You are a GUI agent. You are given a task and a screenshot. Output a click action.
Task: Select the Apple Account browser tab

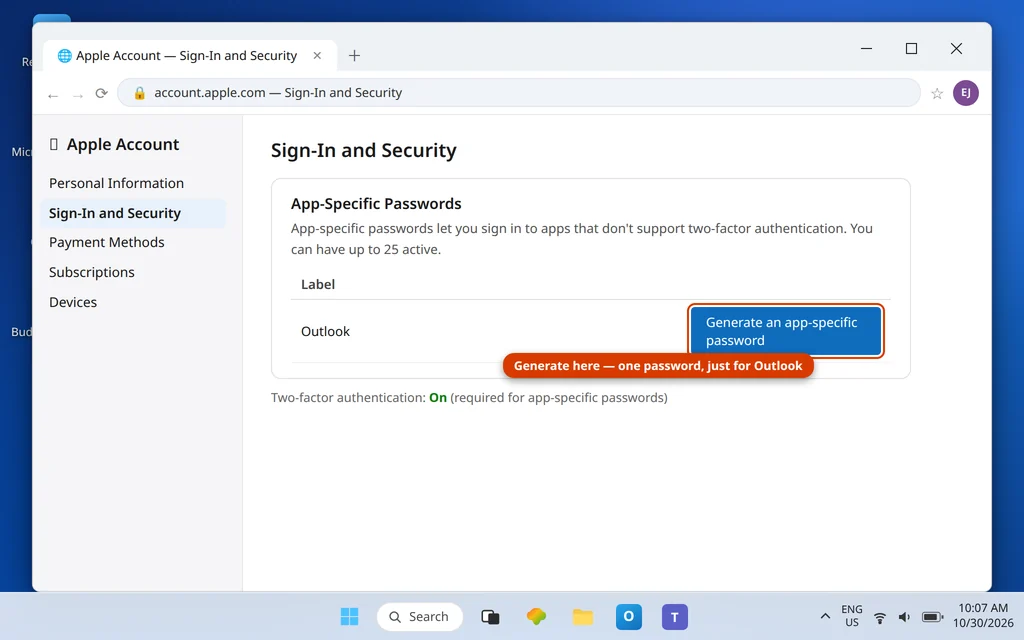pos(190,56)
